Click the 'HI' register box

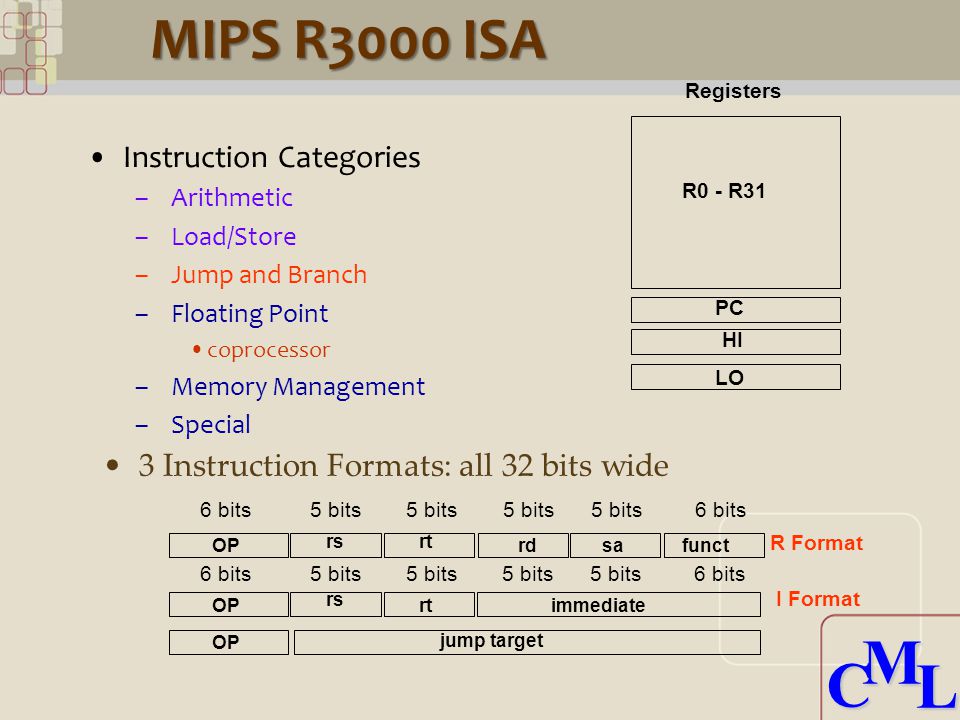(x=736, y=342)
